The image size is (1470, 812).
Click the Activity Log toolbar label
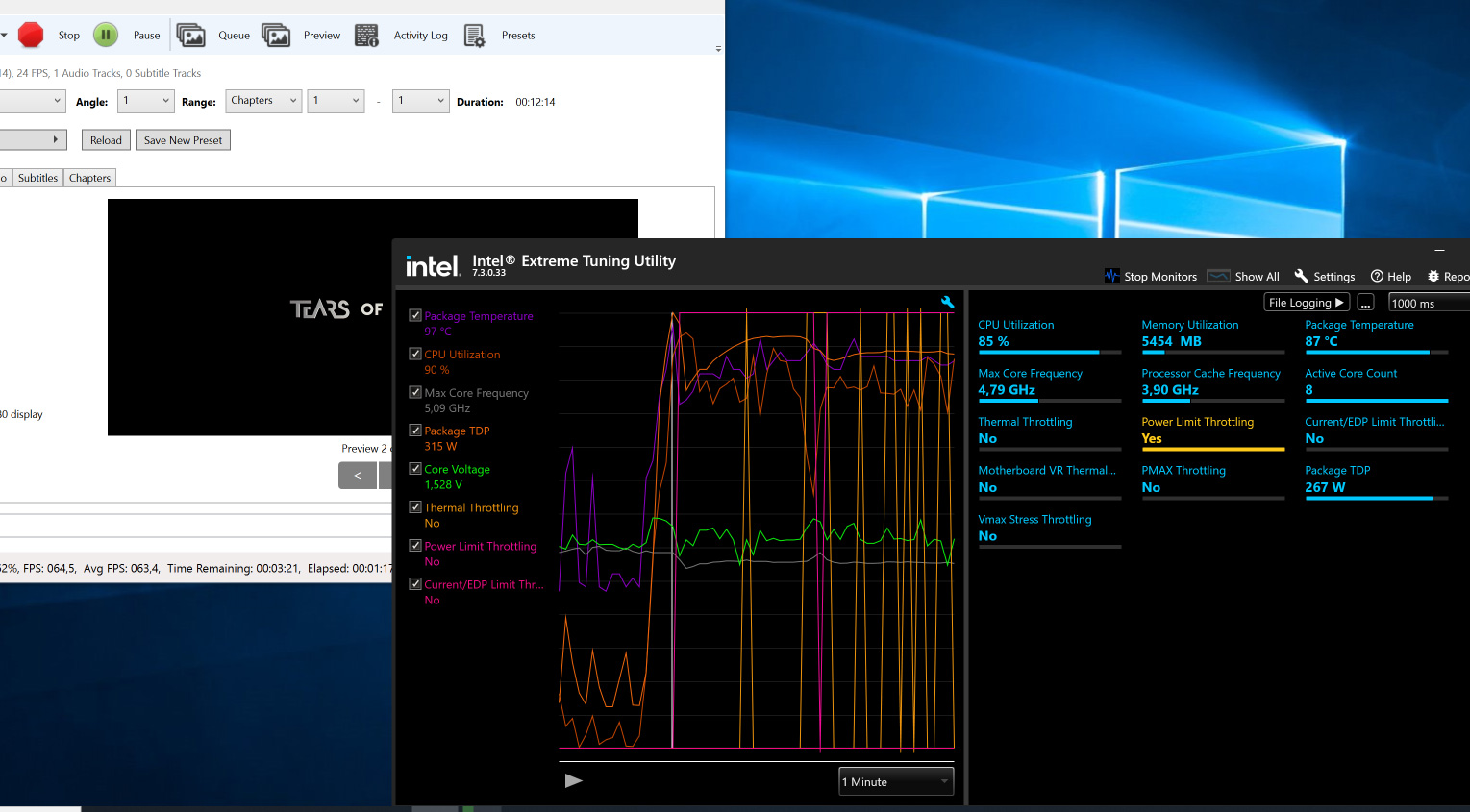click(420, 36)
